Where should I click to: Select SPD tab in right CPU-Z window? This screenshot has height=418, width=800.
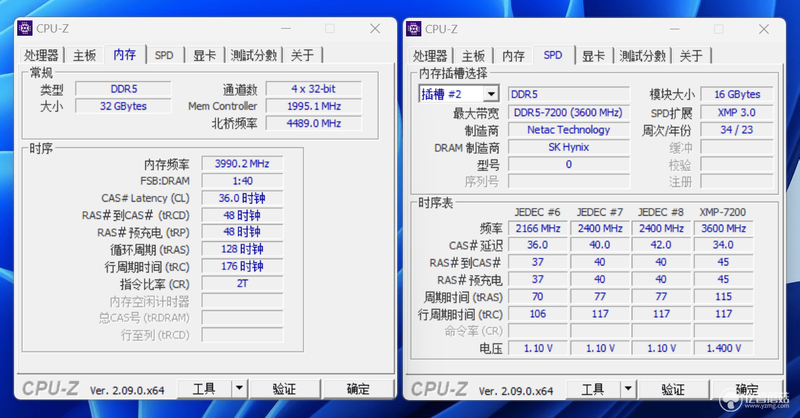553,55
